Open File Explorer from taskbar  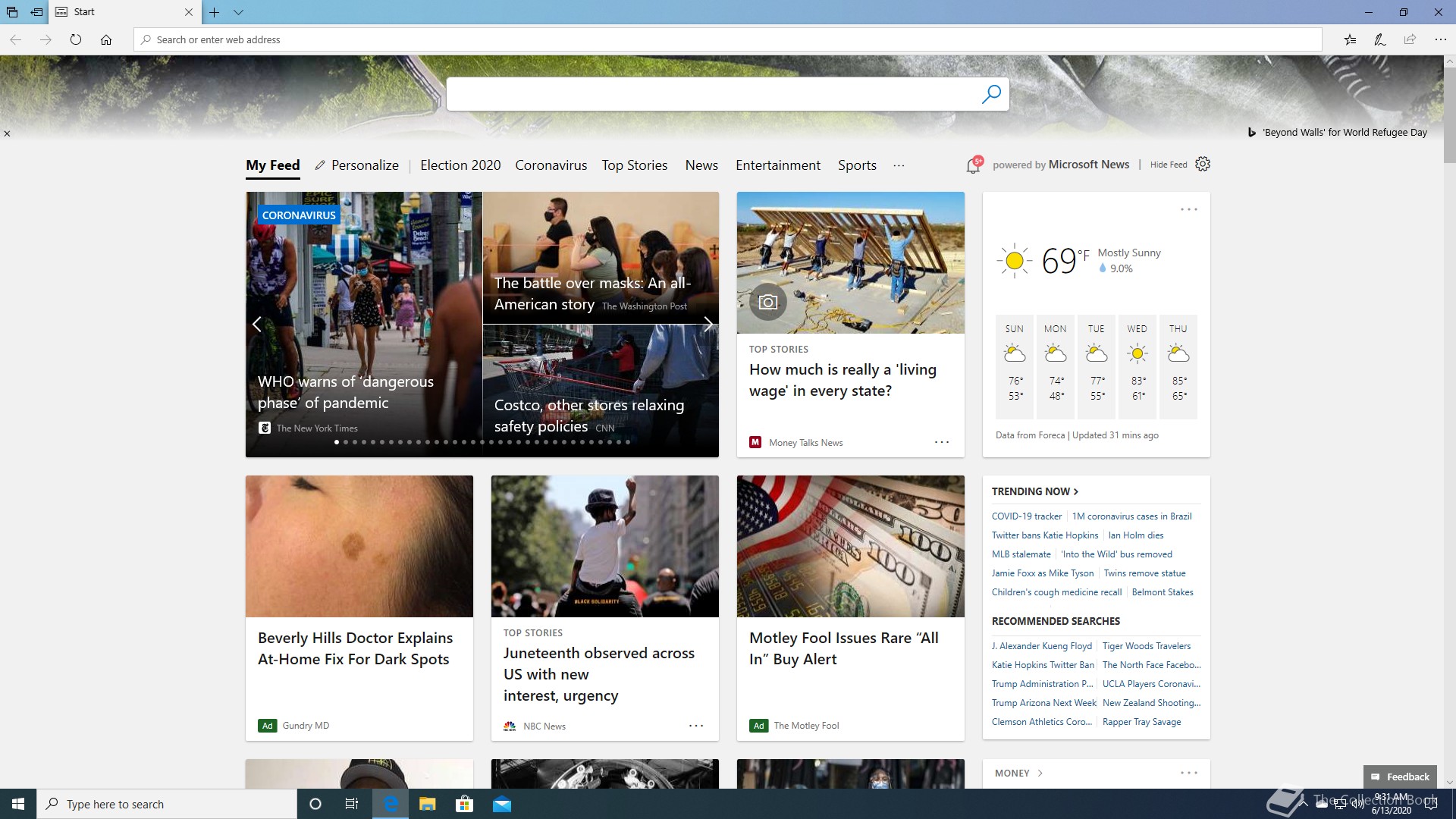[428, 804]
